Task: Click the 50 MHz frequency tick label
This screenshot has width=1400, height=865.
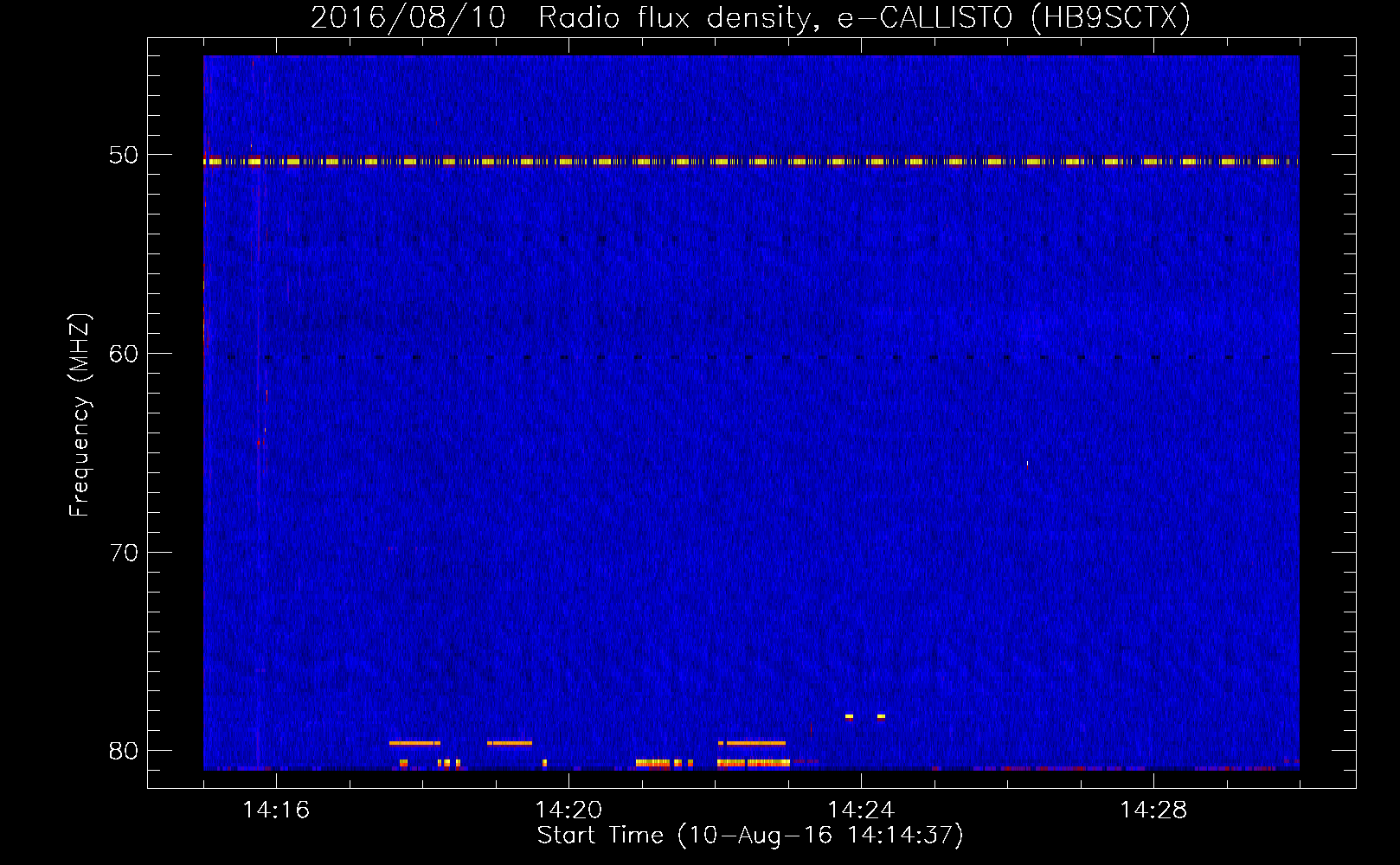Action: pos(123,155)
